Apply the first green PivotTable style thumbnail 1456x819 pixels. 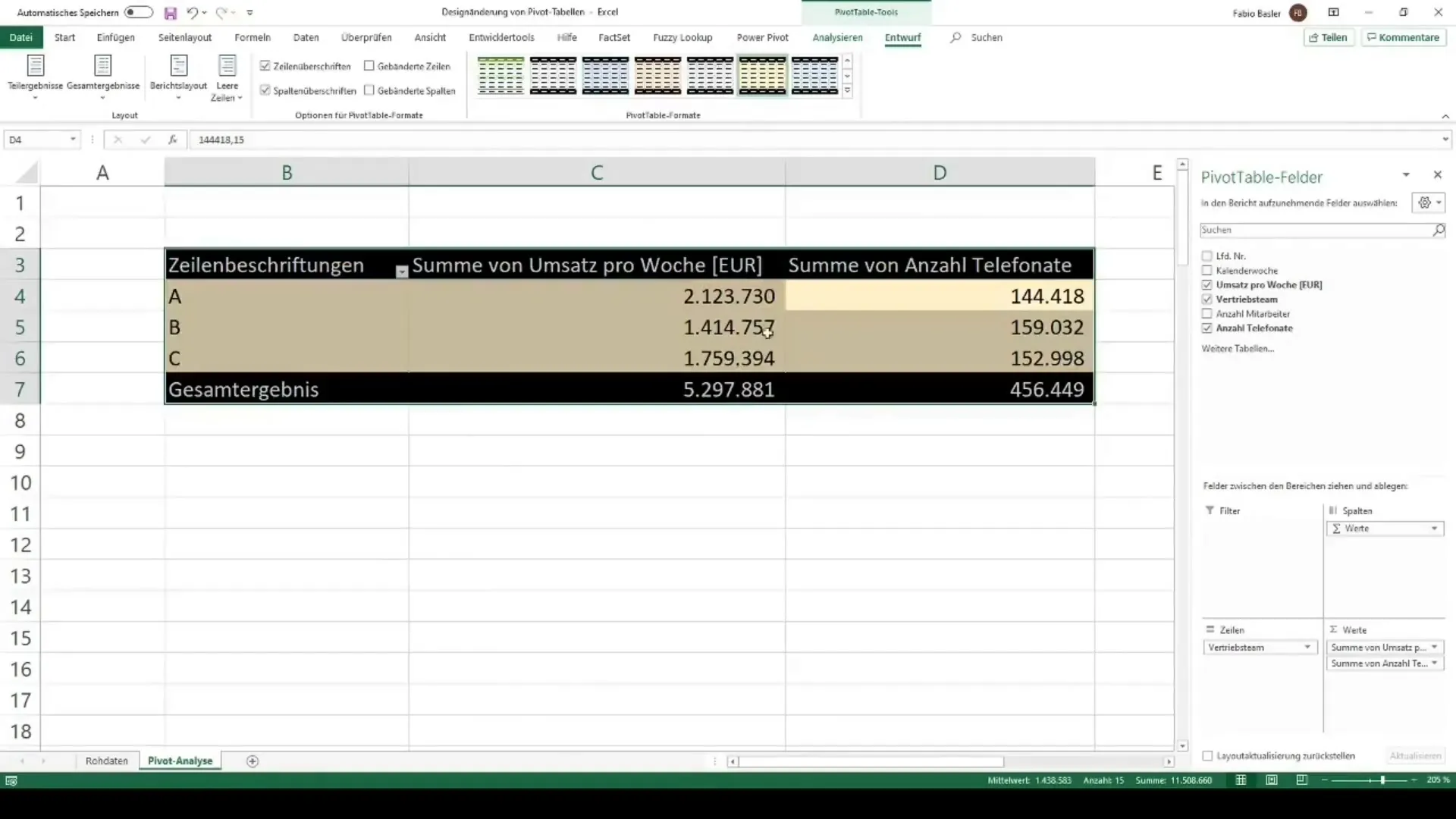tap(500, 76)
